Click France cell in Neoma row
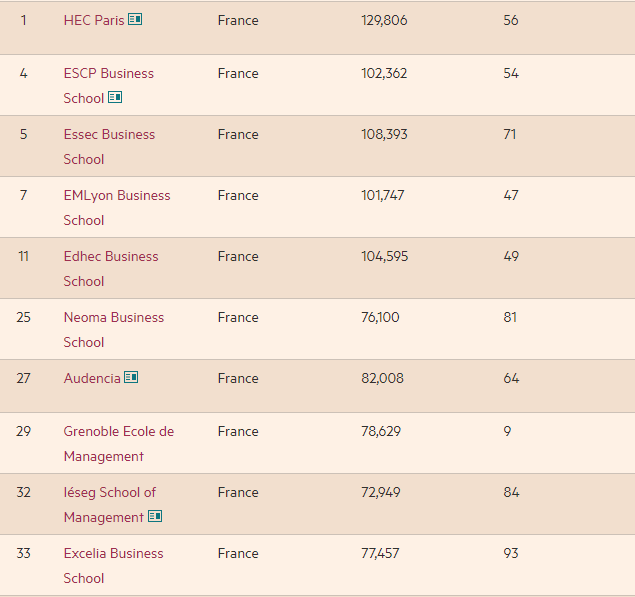 238,317
